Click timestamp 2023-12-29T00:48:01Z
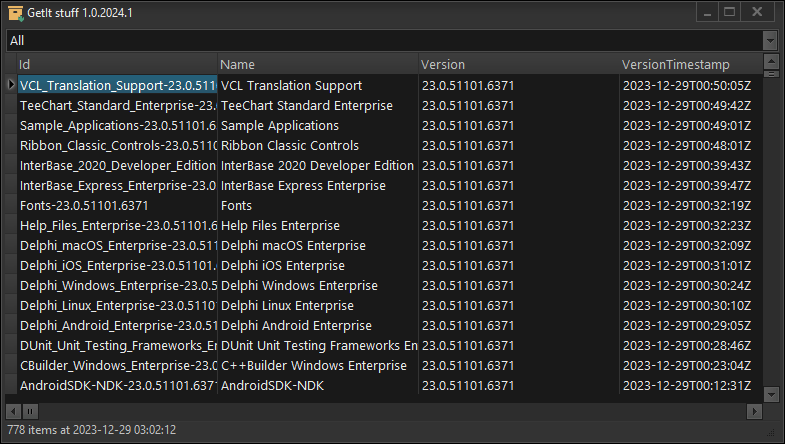The height and width of the screenshot is (444, 785). point(687,146)
